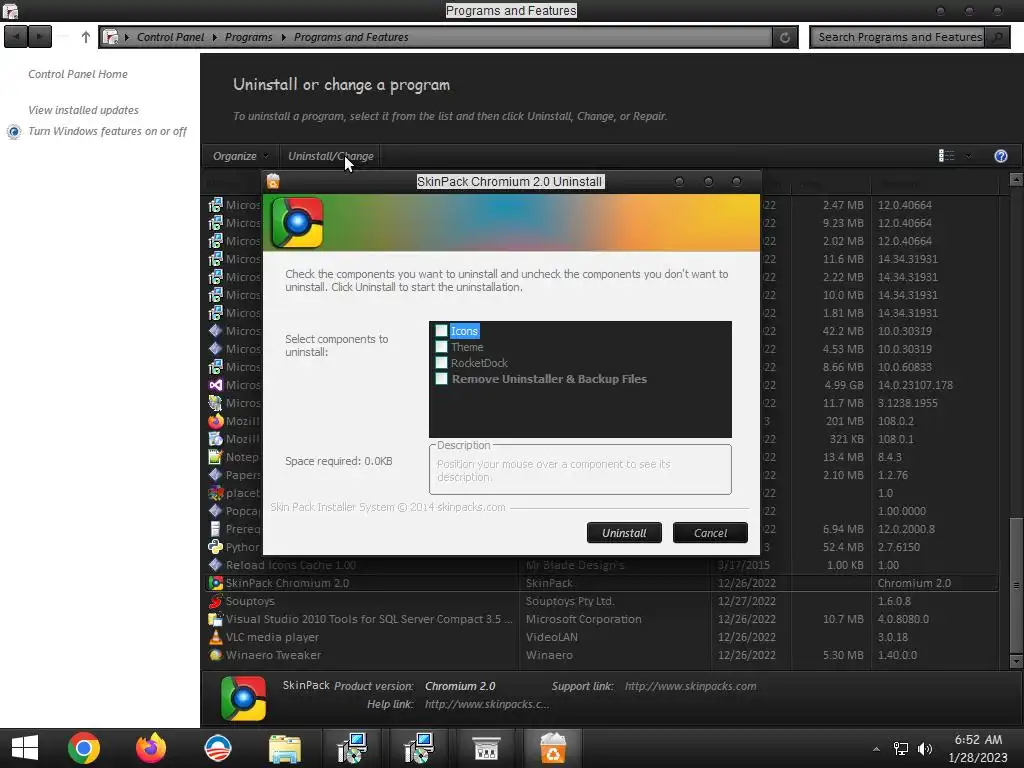Check the Theme component checkbox

point(441,347)
